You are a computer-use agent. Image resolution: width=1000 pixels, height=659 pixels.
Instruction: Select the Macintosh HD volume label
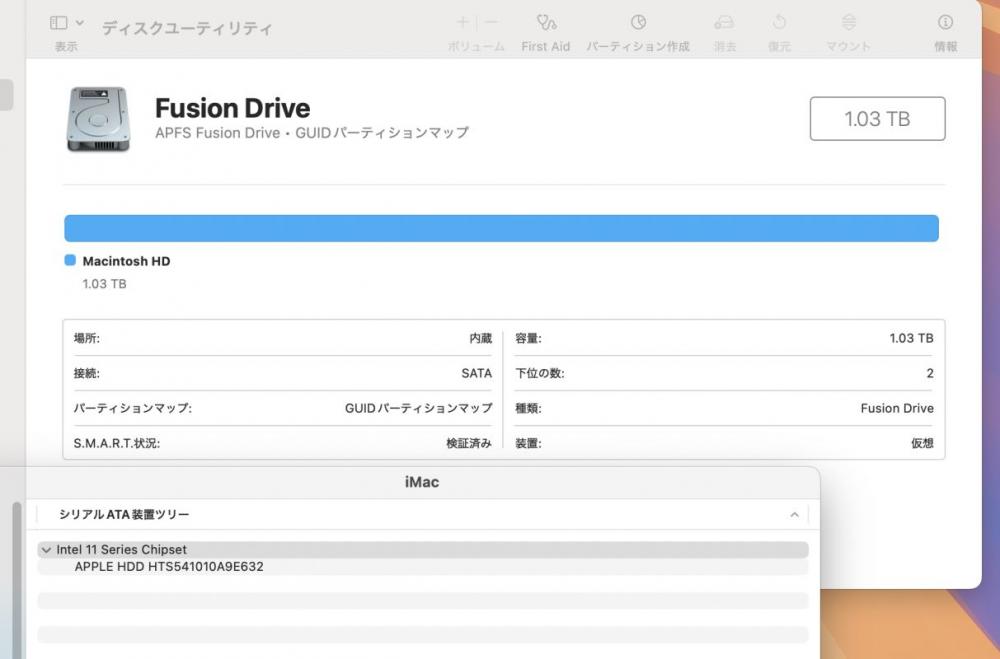pos(126,261)
